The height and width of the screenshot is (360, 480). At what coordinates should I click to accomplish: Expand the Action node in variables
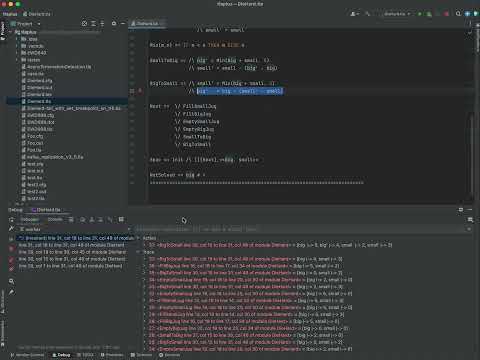138,238
